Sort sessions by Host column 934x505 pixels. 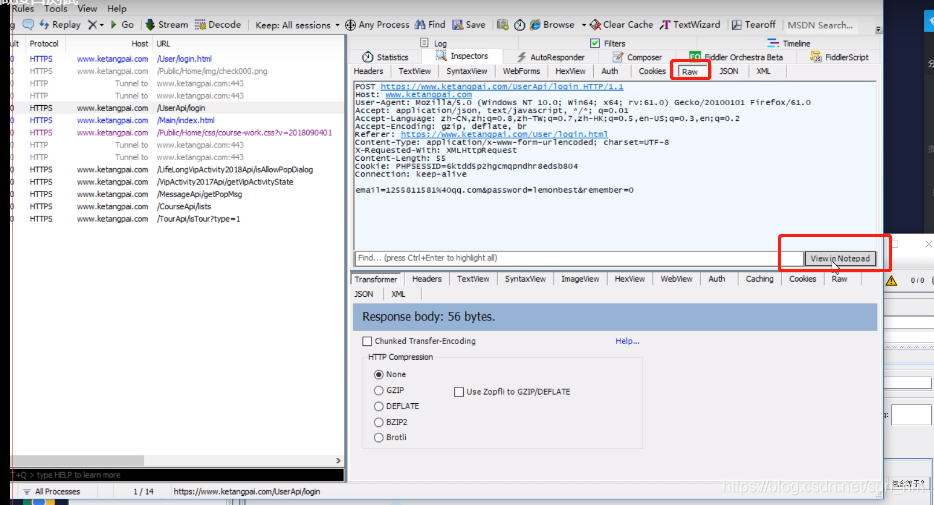(108, 43)
